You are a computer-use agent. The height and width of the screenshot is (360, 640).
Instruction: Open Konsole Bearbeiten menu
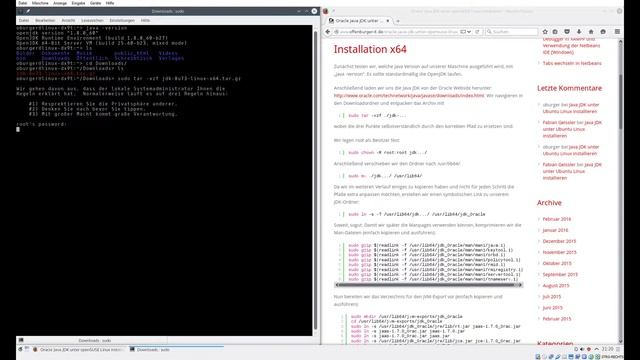pyautogui.click(x=45, y=20)
